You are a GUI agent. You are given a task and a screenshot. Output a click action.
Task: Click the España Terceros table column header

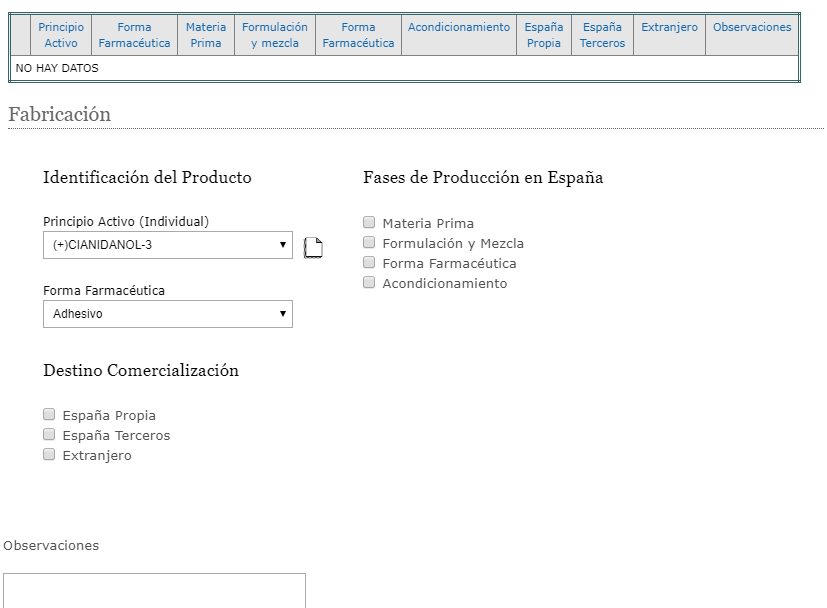[602, 35]
